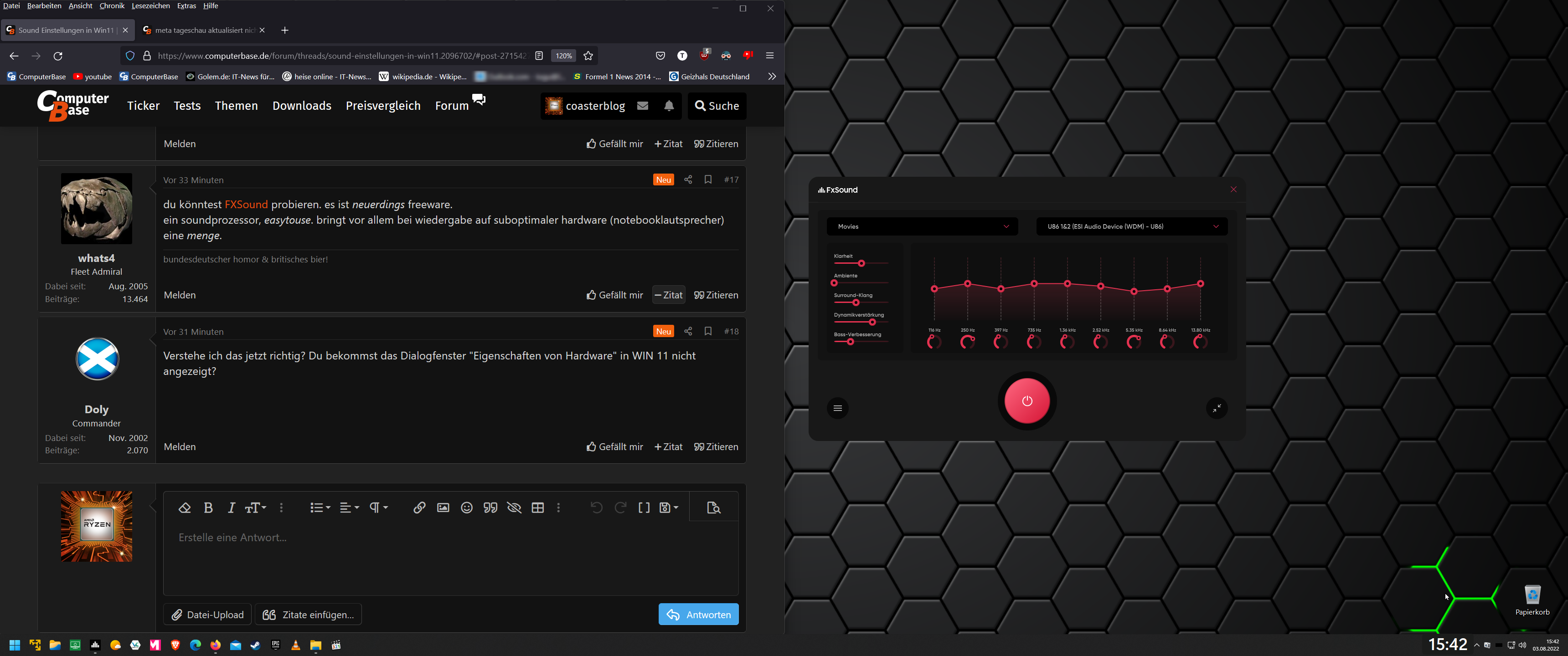Click the FxSound minimize-view arrows icon
The width and height of the screenshot is (1568, 656).
click(x=1216, y=408)
